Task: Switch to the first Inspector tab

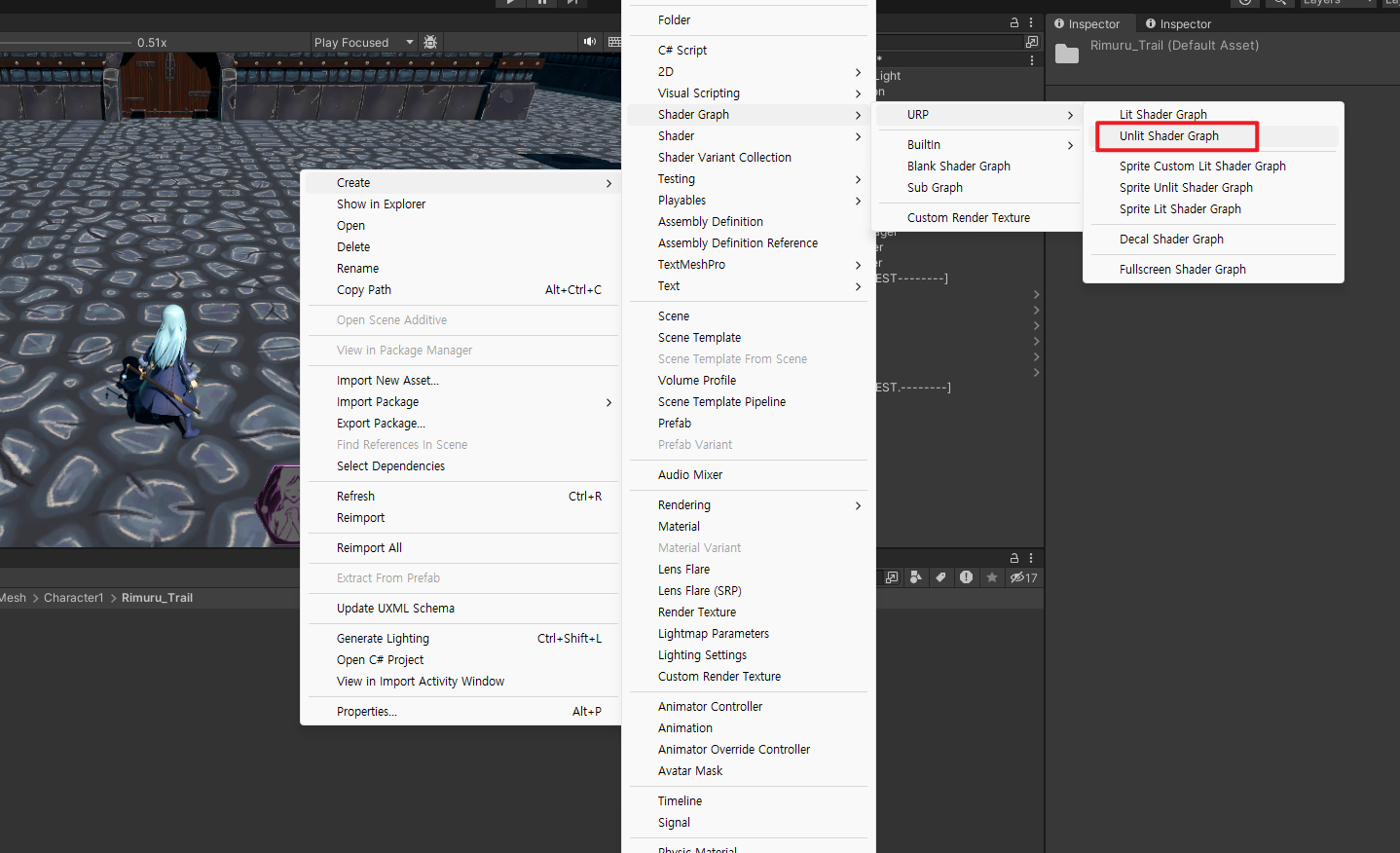Action: tap(1087, 23)
